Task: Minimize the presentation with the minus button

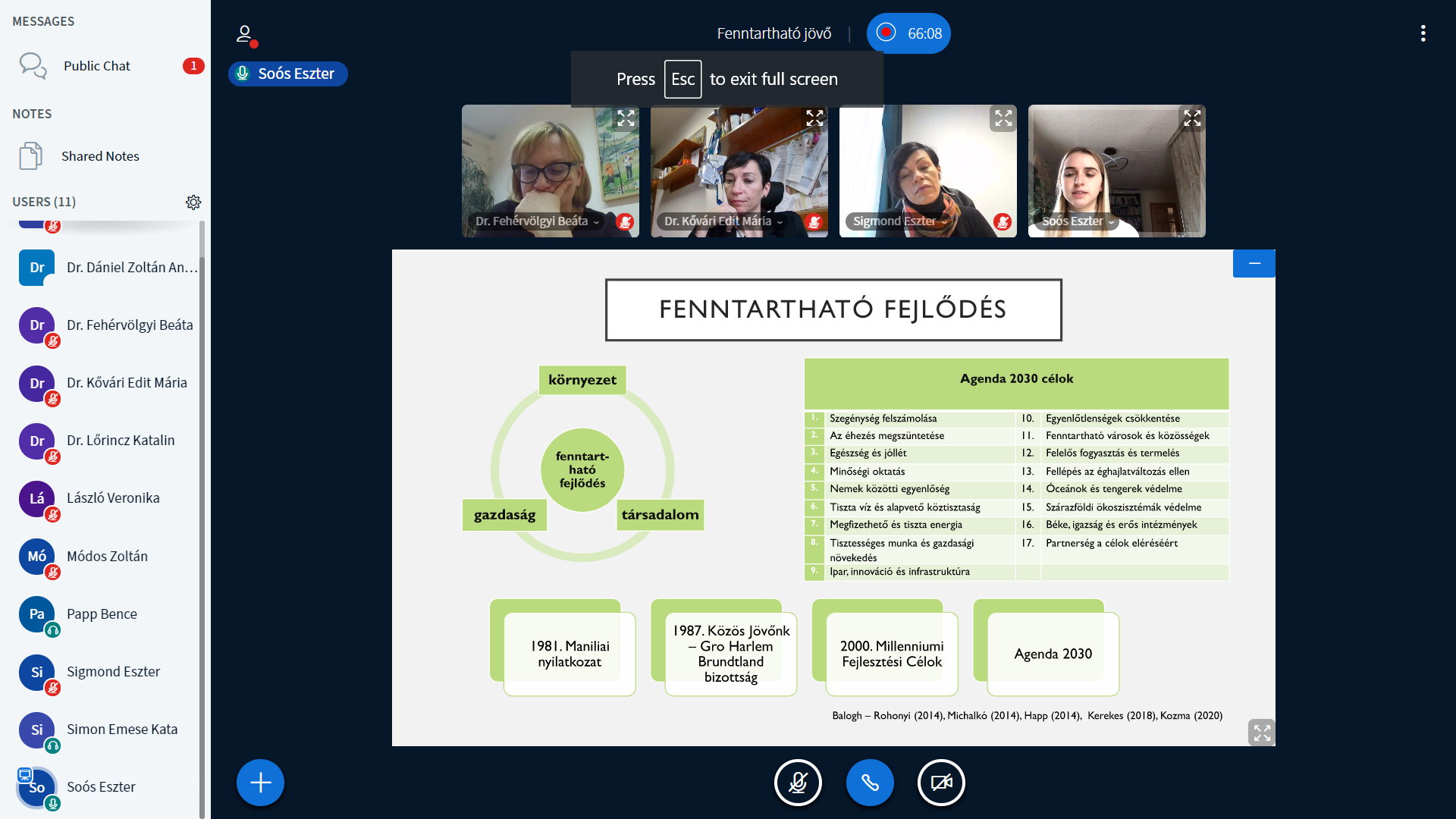Action: [x=1254, y=263]
